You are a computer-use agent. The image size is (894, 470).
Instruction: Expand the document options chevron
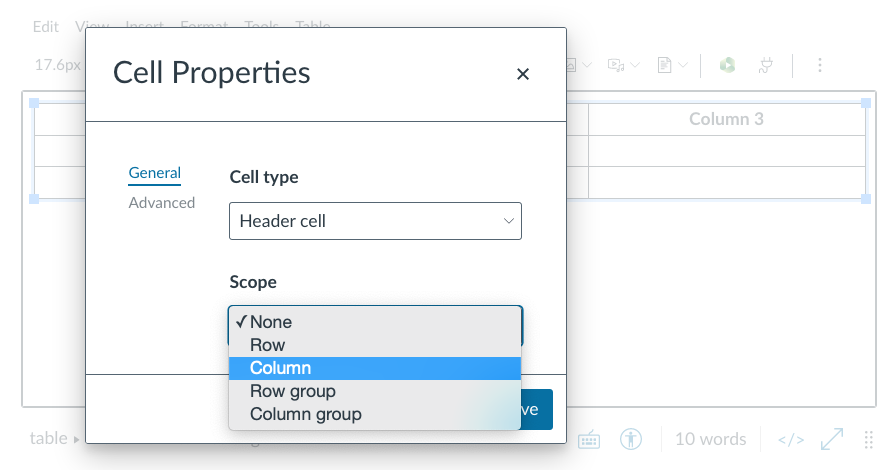click(x=683, y=65)
